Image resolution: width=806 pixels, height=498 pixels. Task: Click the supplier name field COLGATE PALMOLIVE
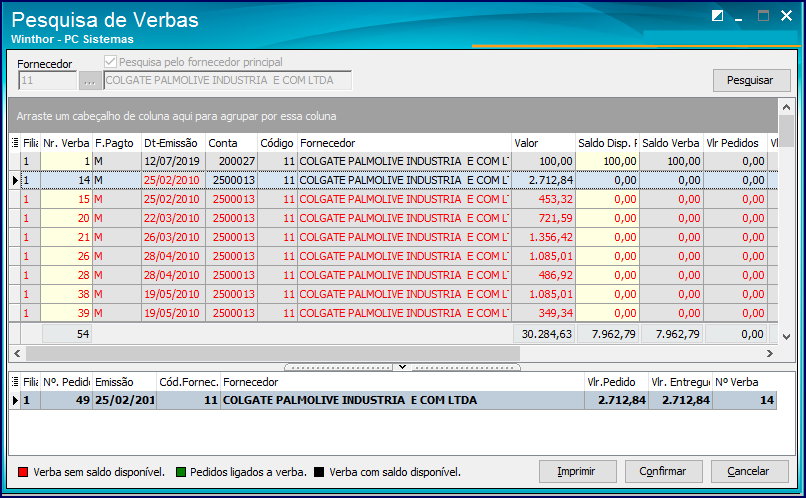(228, 81)
